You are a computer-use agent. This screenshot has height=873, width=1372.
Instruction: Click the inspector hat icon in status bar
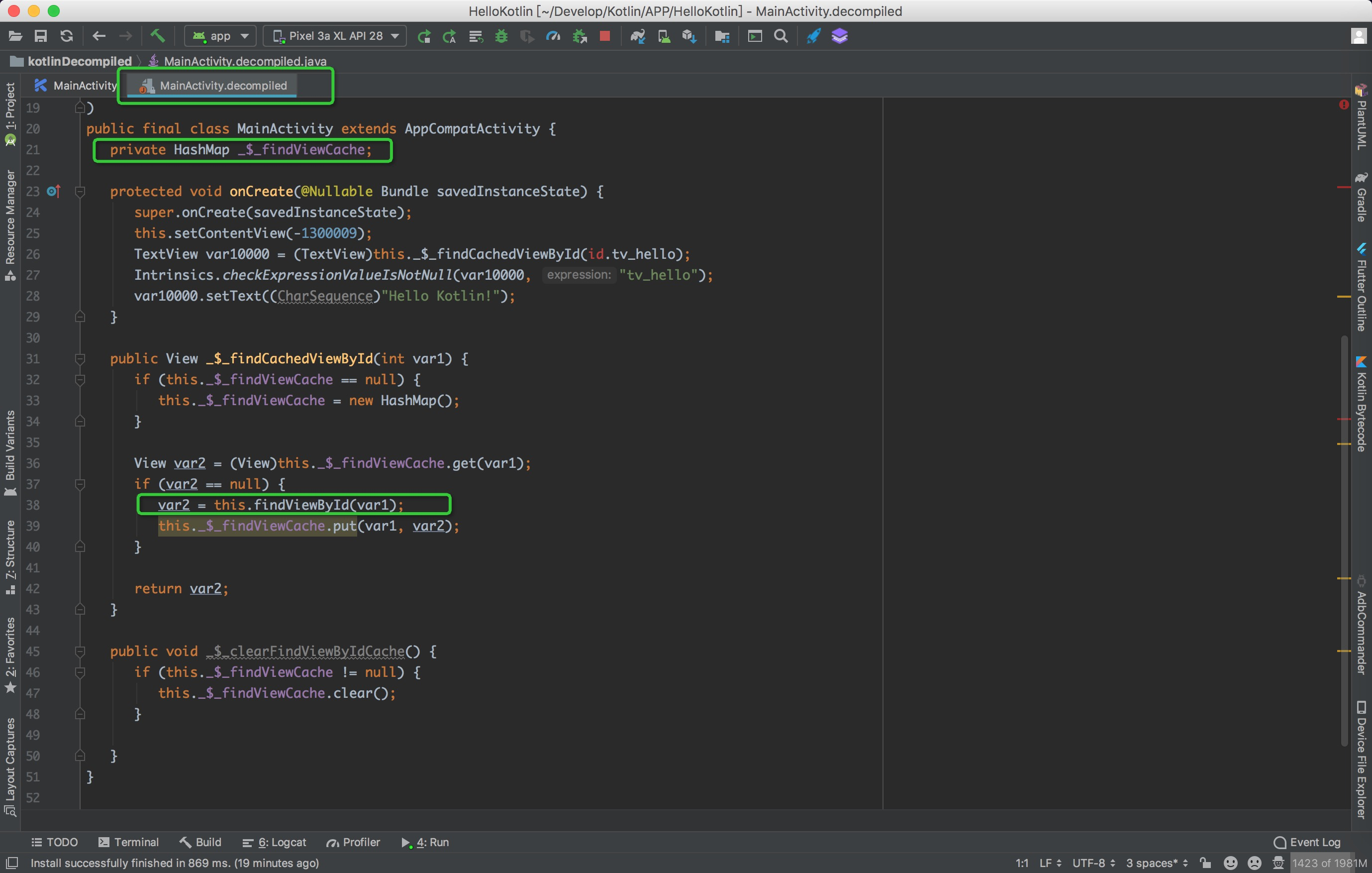tap(1278, 864)
